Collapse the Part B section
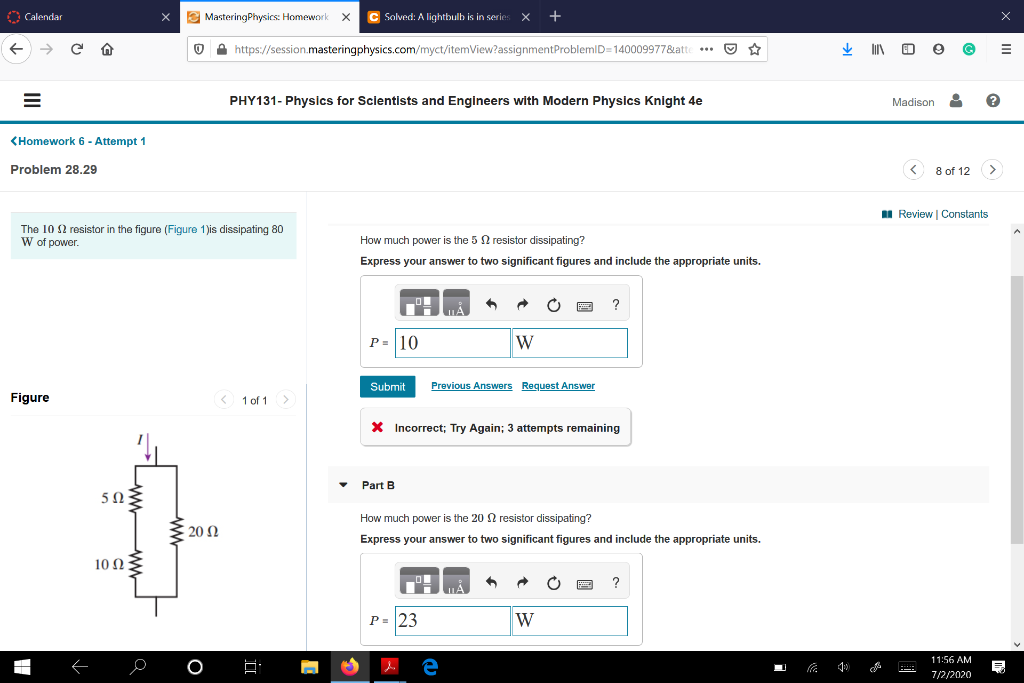Viewport: 1024px width, 683px height. click(345, 485)
